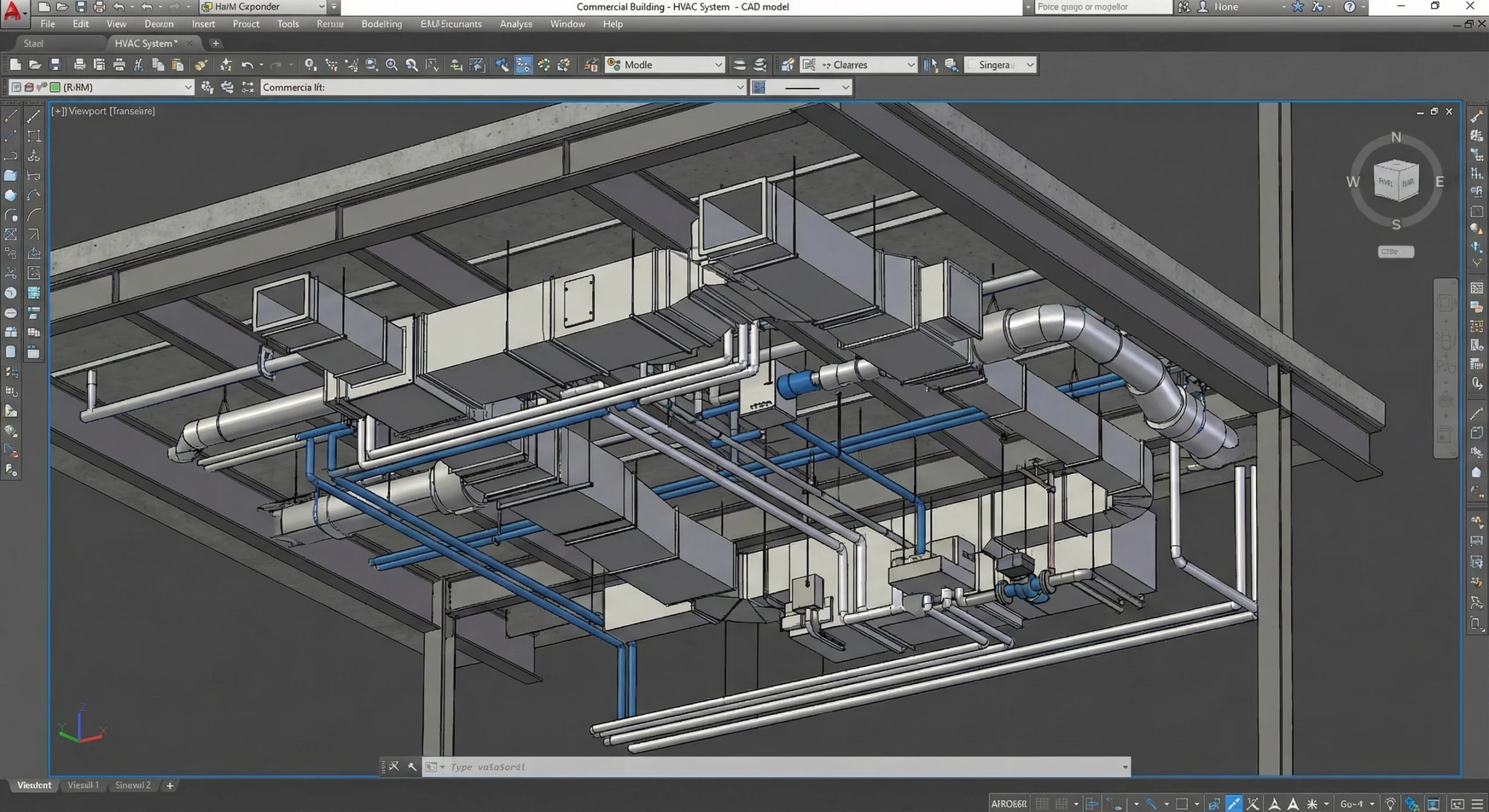Click the Print icon in toolbar

pos(80,65)
